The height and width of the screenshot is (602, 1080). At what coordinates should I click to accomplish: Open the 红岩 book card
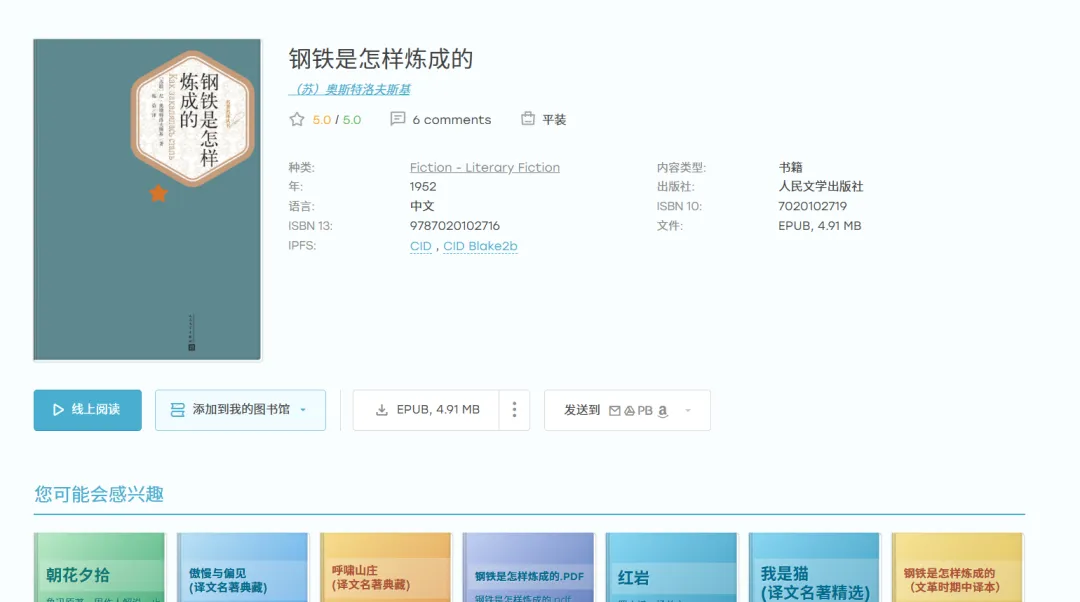[672, 567]
